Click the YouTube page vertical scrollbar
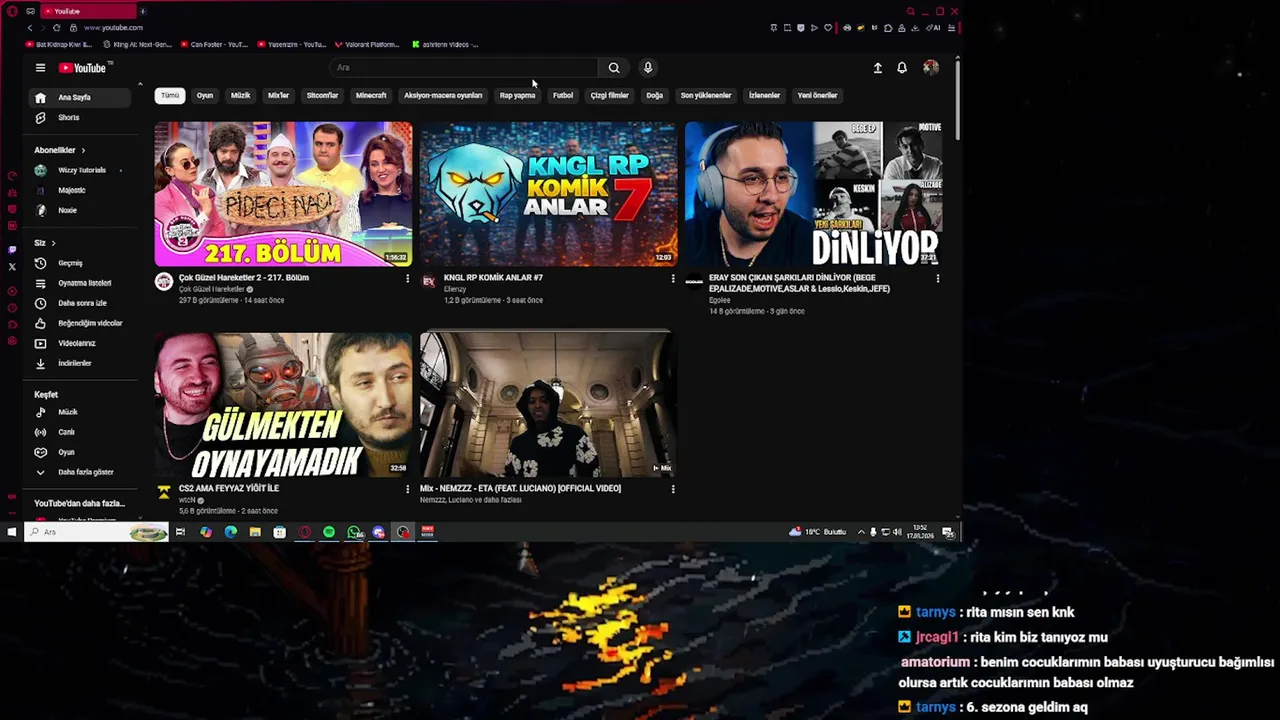The height and width of the screenshot is (720, 1280). point(958,100)
